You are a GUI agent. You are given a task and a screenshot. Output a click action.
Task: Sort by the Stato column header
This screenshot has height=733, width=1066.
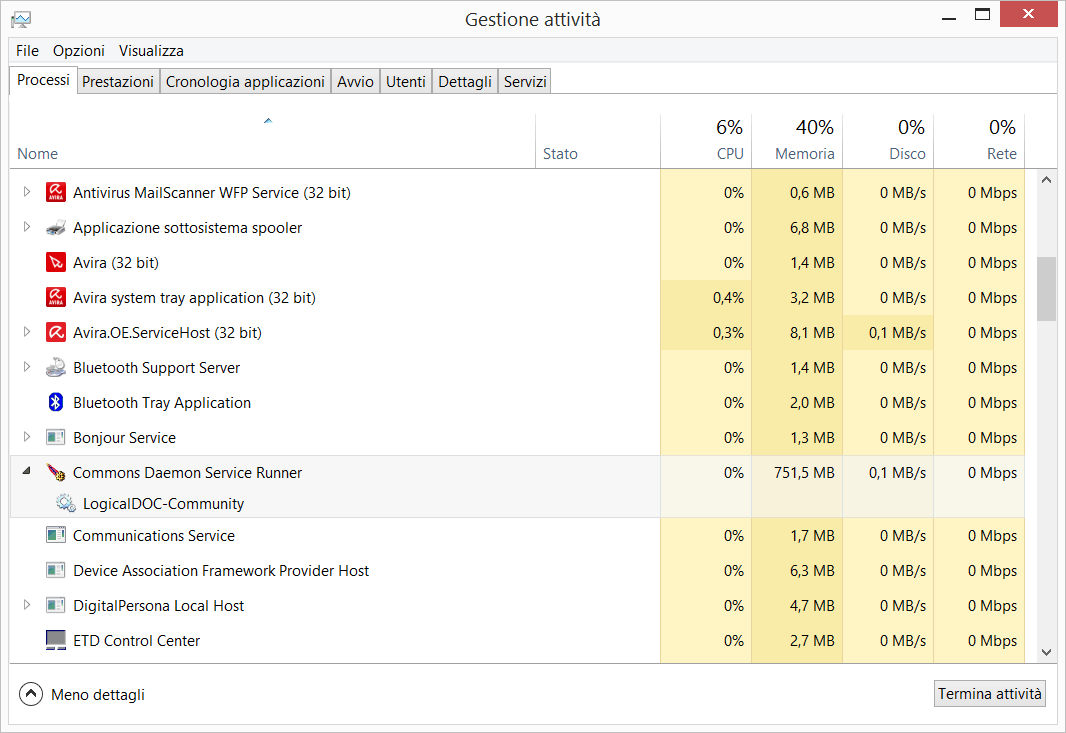click(x=598, y=141)
